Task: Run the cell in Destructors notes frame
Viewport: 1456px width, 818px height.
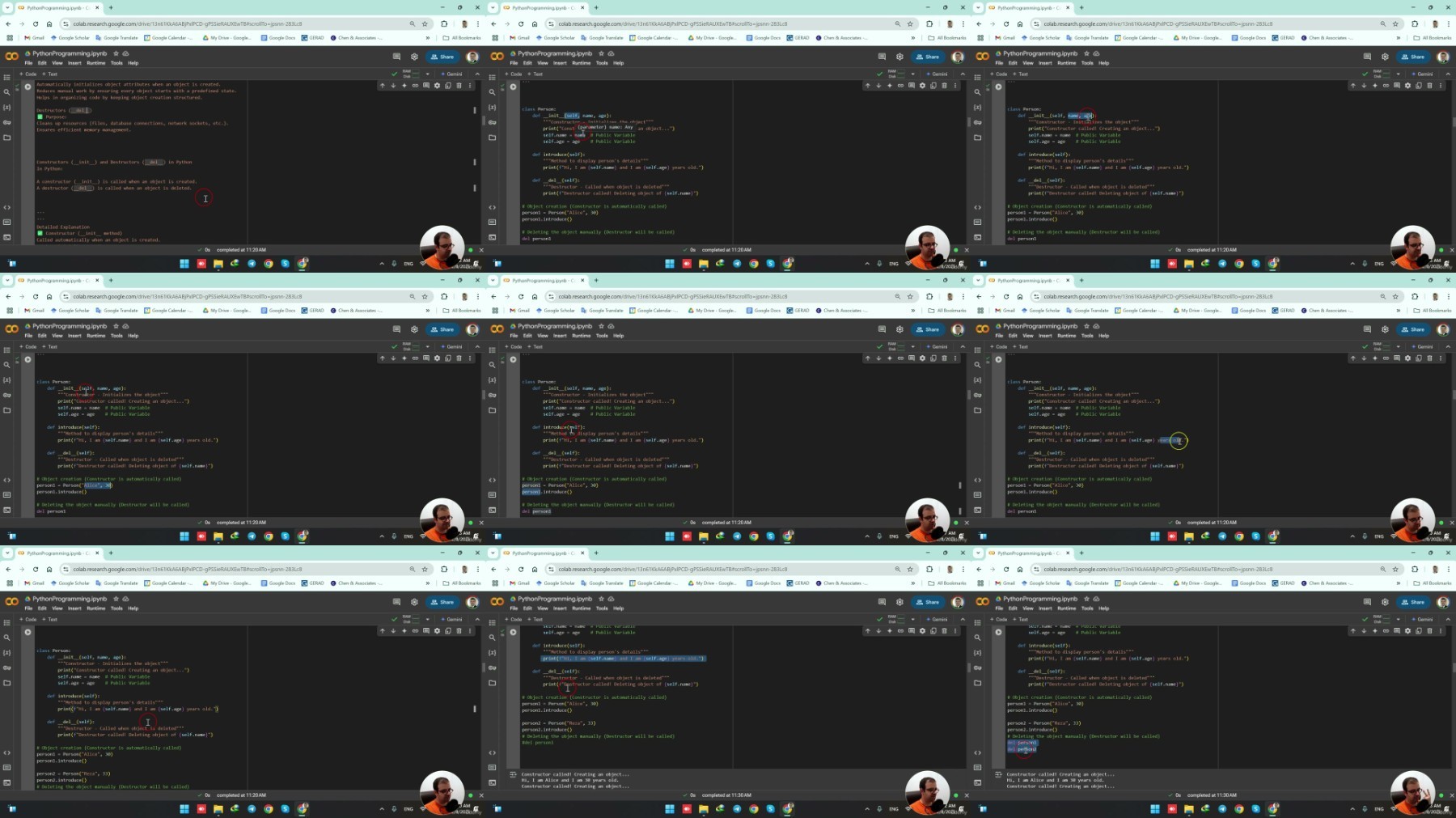Action: (x=28, y=87)
